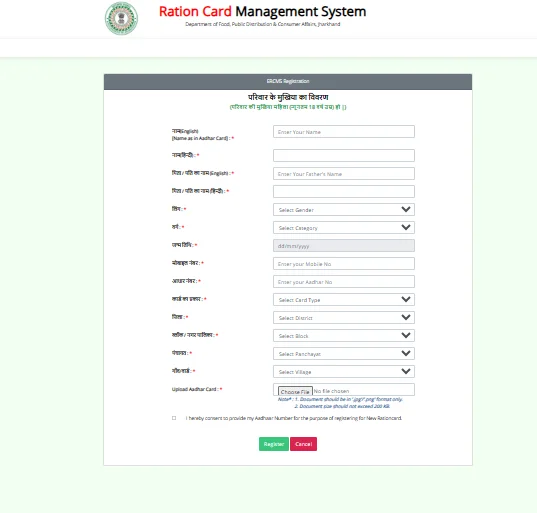Expand the Select Block dropdown
537x513 pixels.
tap(344, 336)
